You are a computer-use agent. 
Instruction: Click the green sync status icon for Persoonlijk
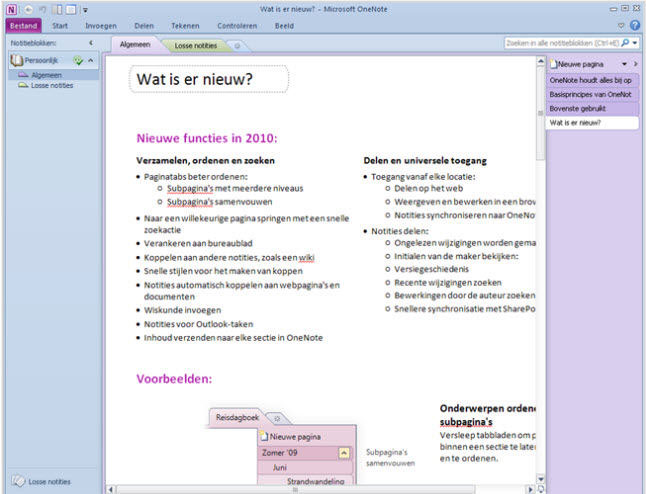pyautogui.click(x=78, y=61)
